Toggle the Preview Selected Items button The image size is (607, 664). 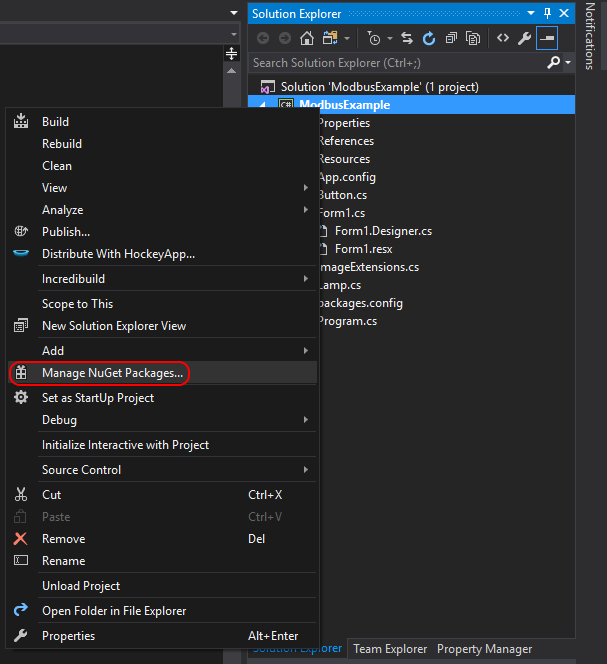point(547,38)
